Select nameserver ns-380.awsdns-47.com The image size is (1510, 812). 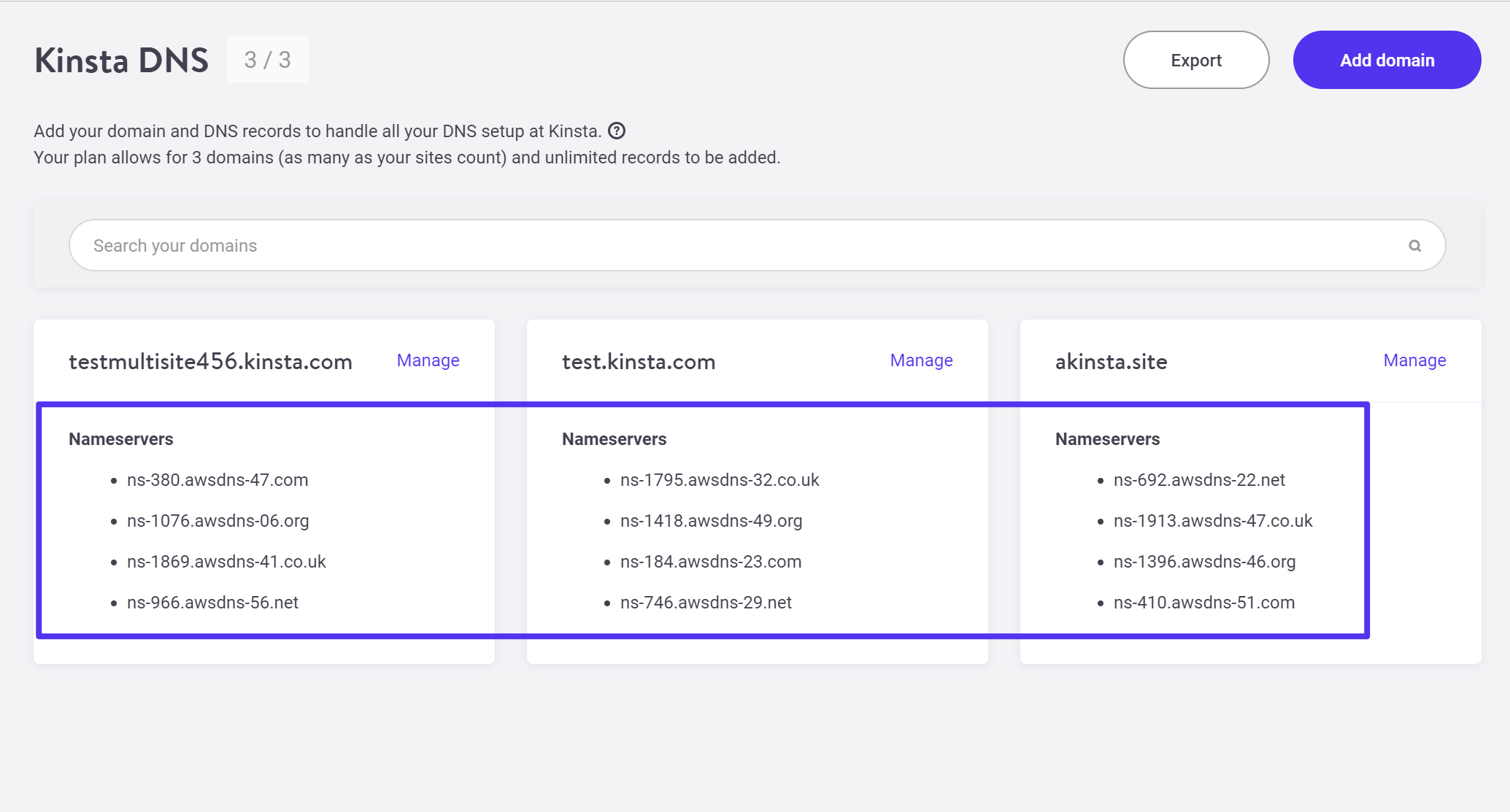[x=217, y=479]
